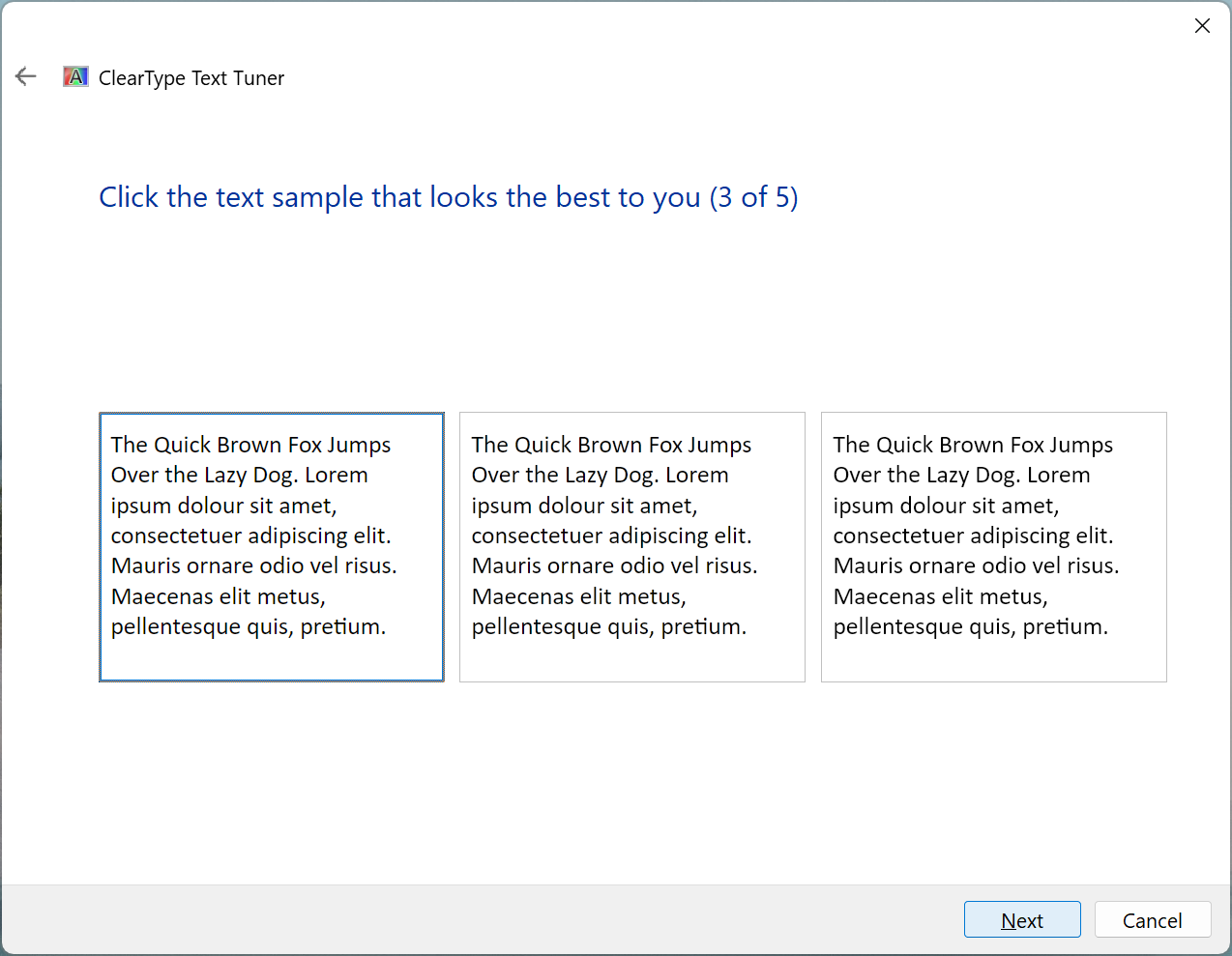
Task: Click "Over the Lazy Dog. Lorem" in middle sample
Action: pos(600,475)
